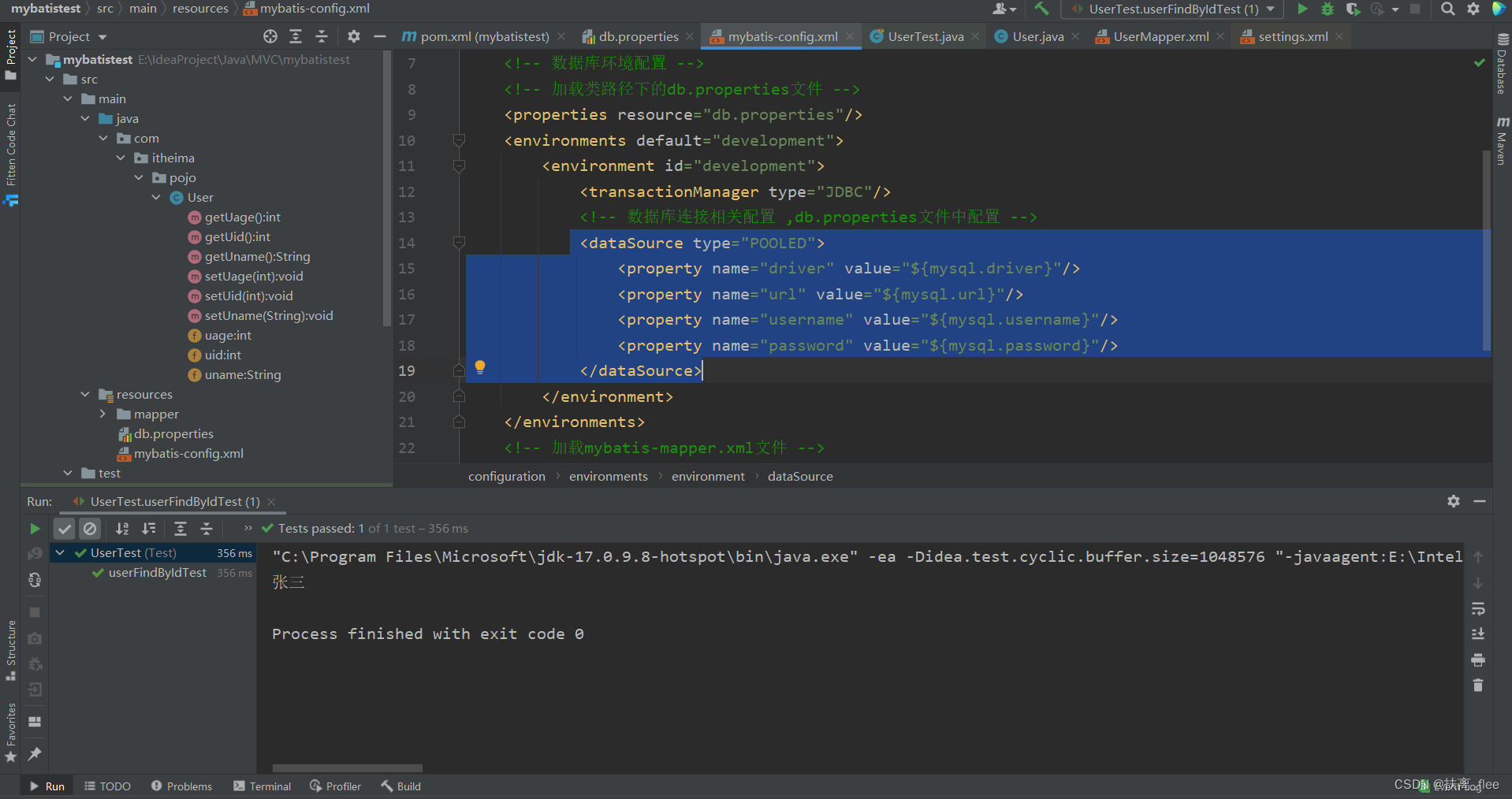Rerun tests with green play button
This screenshot has width=1512, height=799.
35,529
